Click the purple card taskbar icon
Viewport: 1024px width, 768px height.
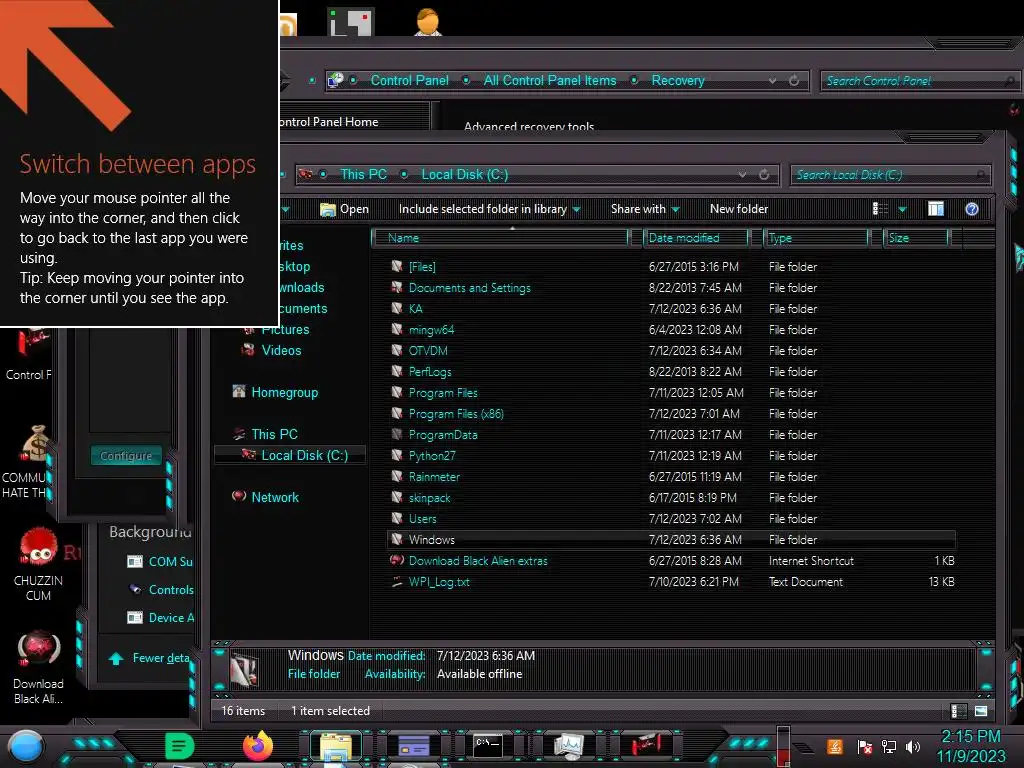pyautogui.click(x=413, y=745)
